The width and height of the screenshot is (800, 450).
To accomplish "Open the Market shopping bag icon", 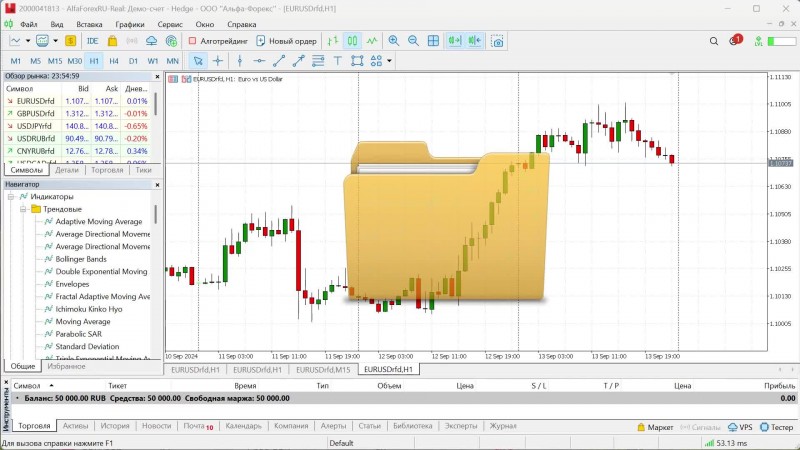I will click(x=112, y=41).
